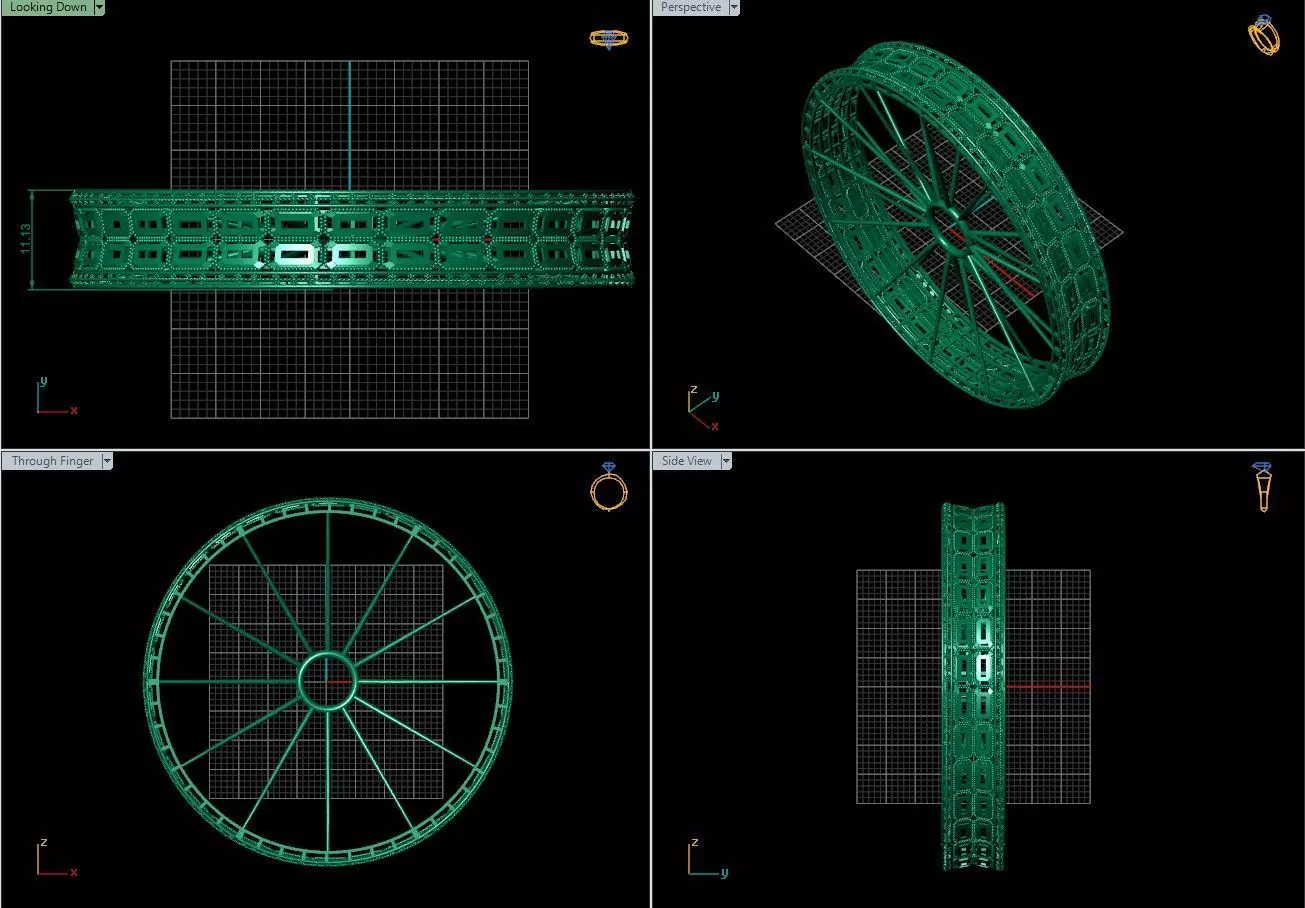Click the Perspective viewport label
This screenshot has height=908, width=1305.
[x=690, y=7]
